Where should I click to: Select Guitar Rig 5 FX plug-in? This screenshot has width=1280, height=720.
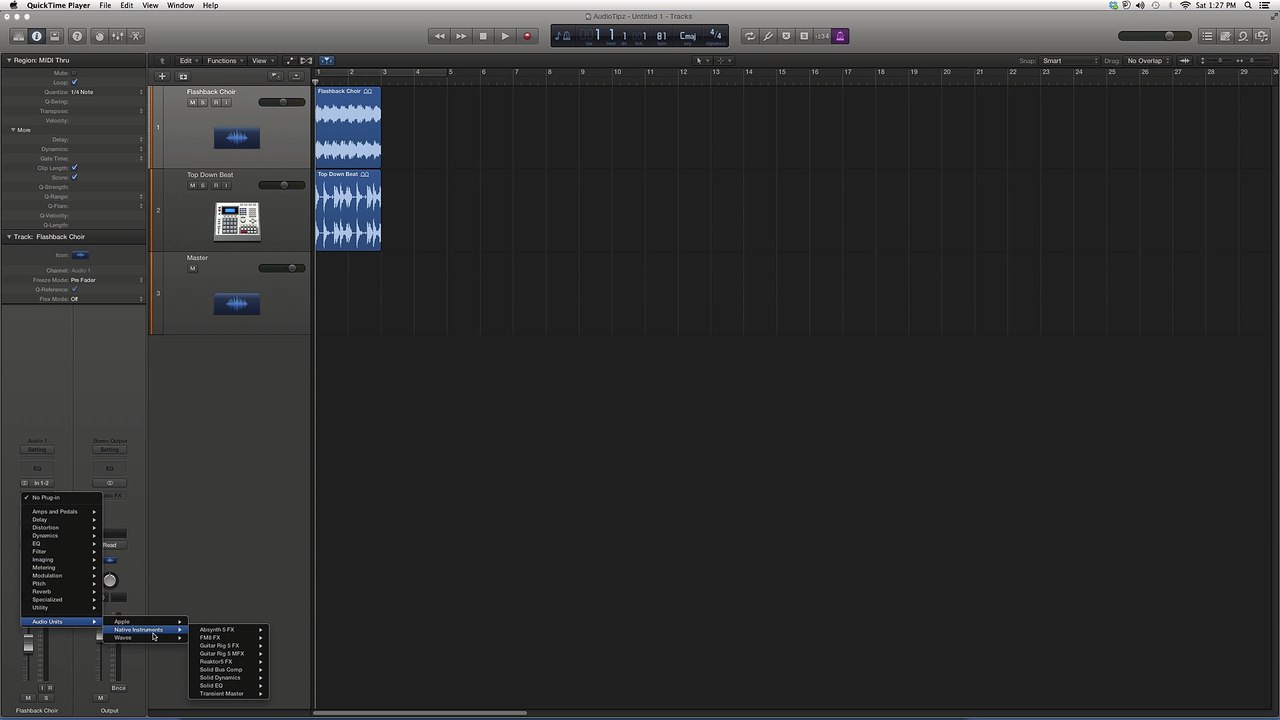pyautogui.click(x=228, y=646)
